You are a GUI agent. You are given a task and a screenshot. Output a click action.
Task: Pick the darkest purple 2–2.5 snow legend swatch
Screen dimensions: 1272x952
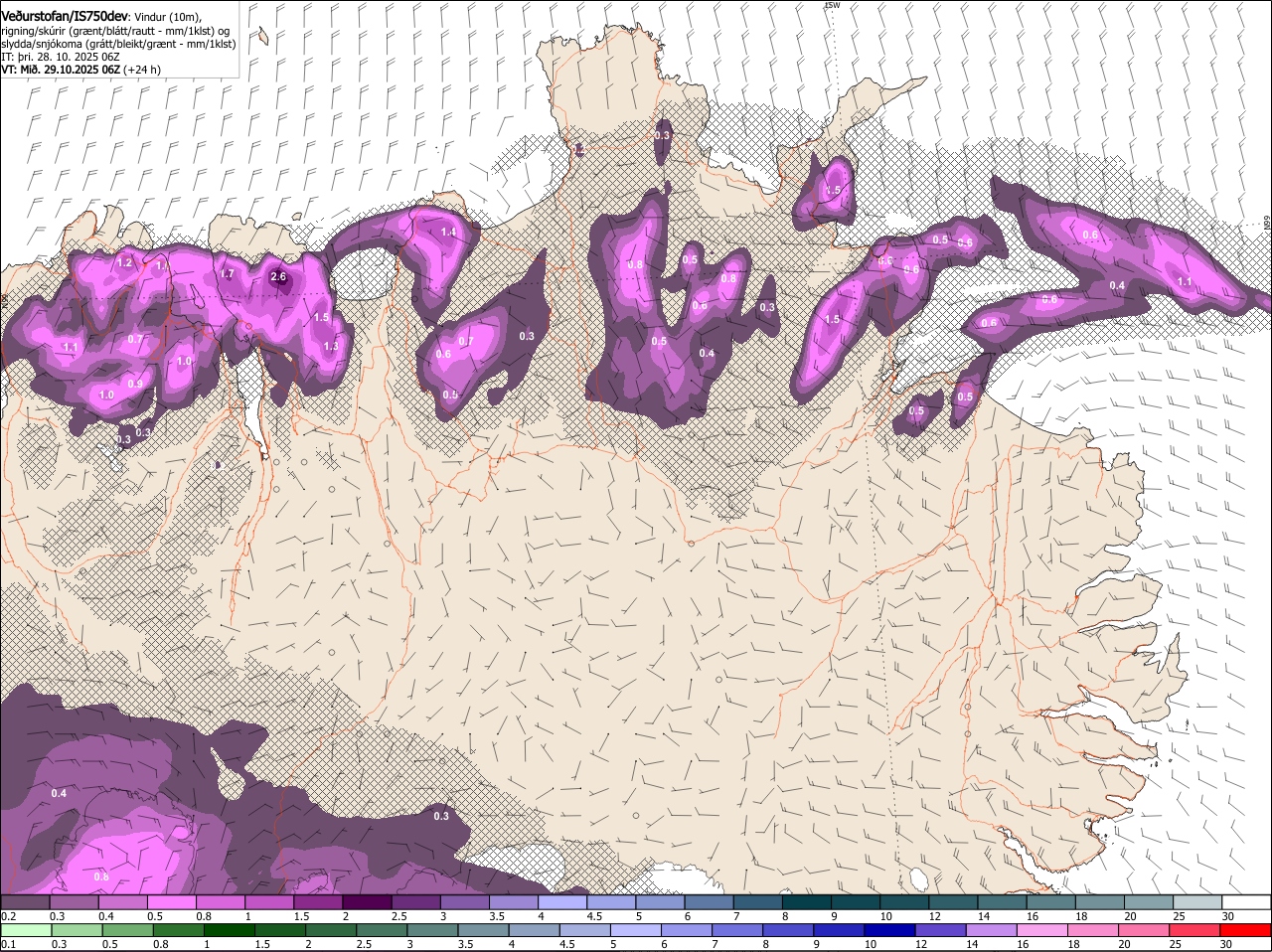pyautogui.click(x=369, y=902)
